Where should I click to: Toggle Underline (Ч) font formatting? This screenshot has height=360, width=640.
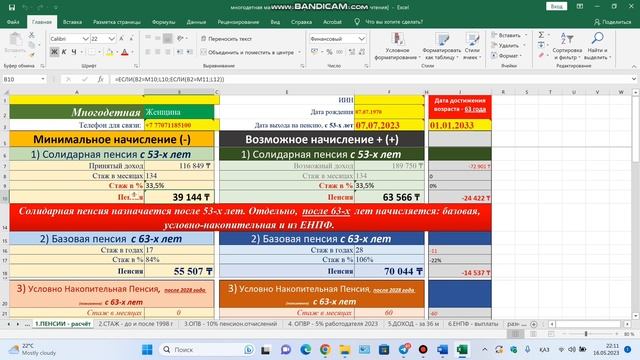pyautogui.click(x=74, y=52)
